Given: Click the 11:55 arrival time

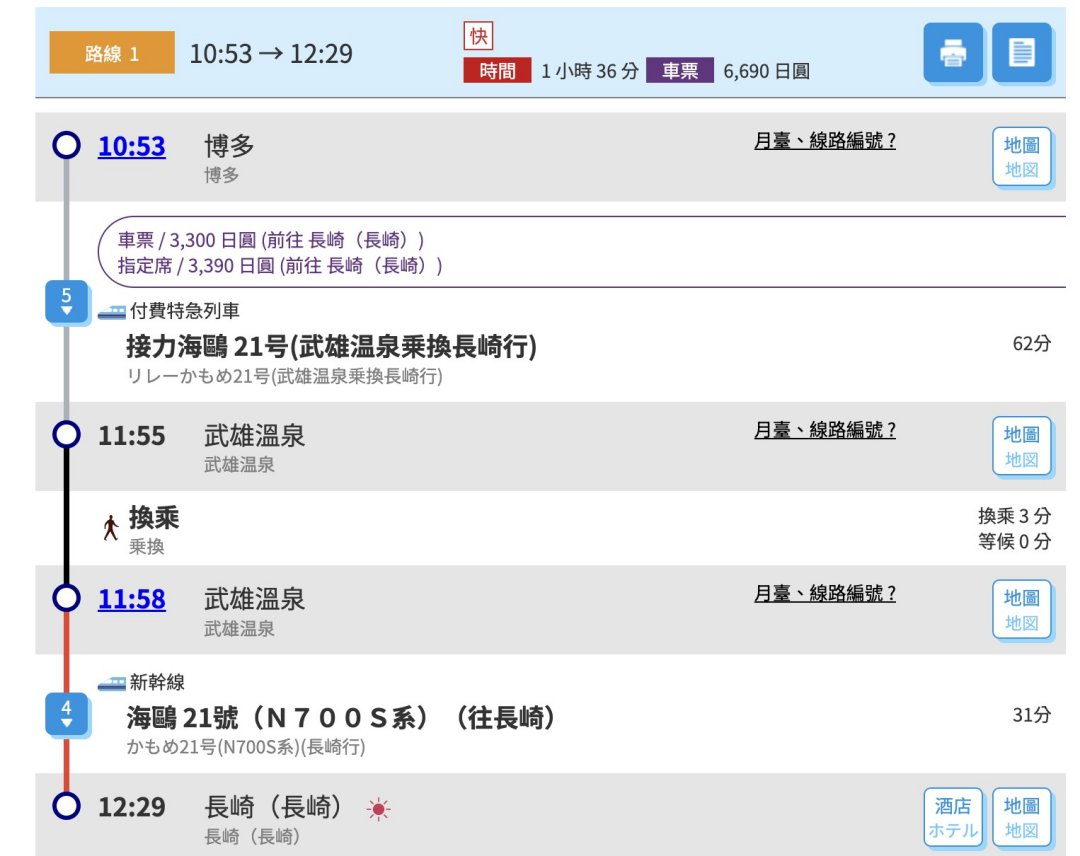Looking at the screenshot, I should [x=132, y=436].
